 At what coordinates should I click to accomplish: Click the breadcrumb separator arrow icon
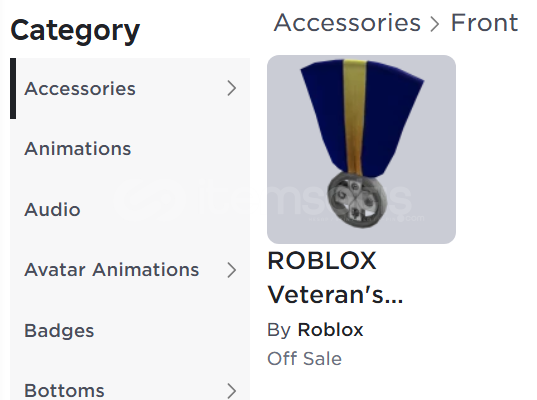tap(435, 24)
